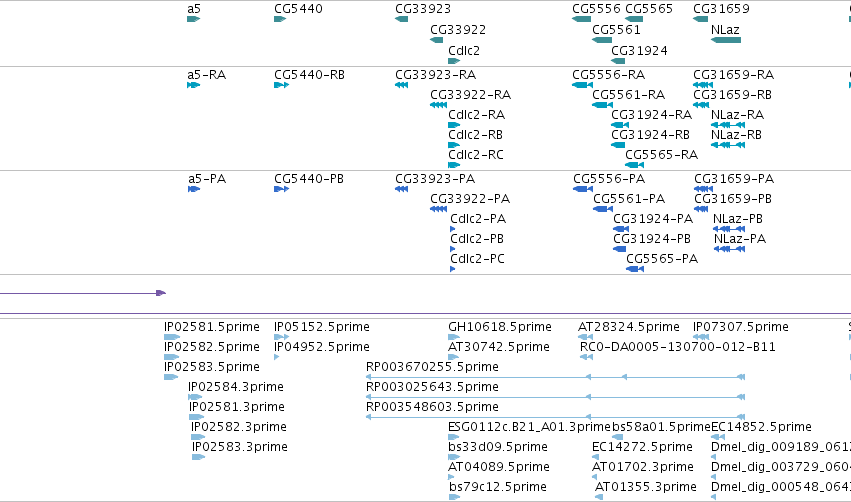Select the CG5565-RA transcript glyph
851x502 pixels.
click(634, 165)
